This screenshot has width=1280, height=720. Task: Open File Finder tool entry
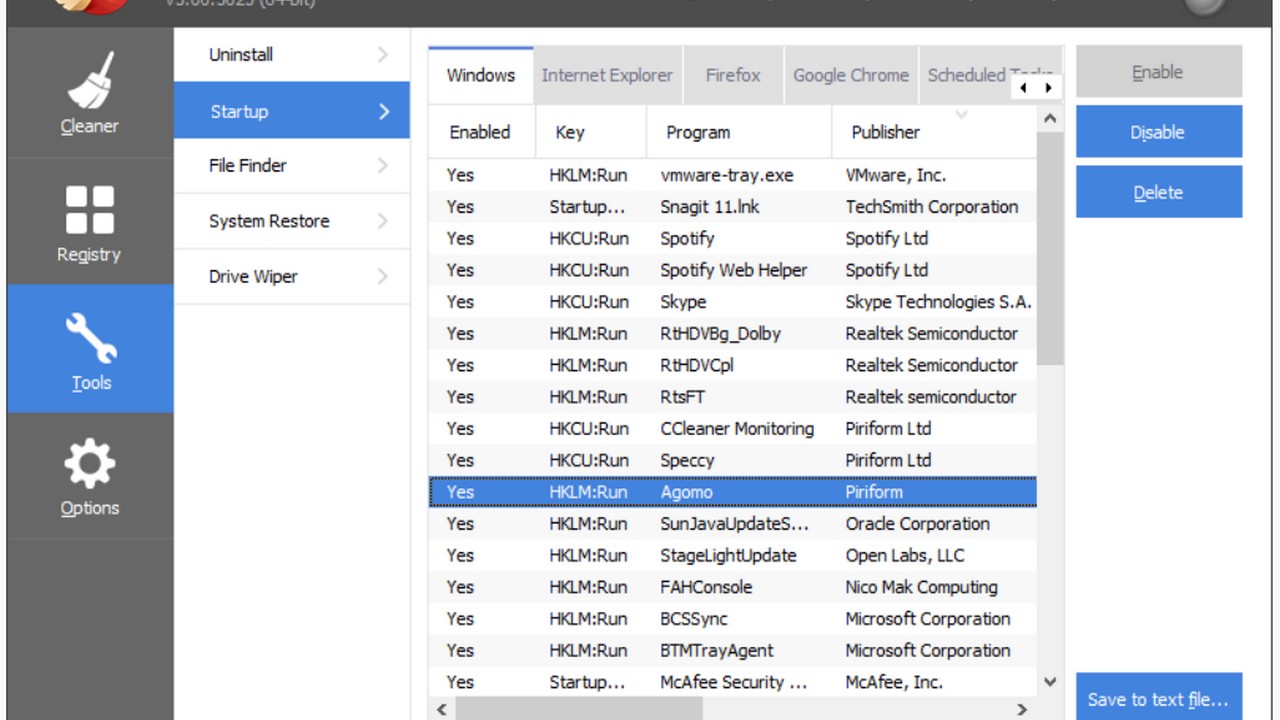point(292,166)
